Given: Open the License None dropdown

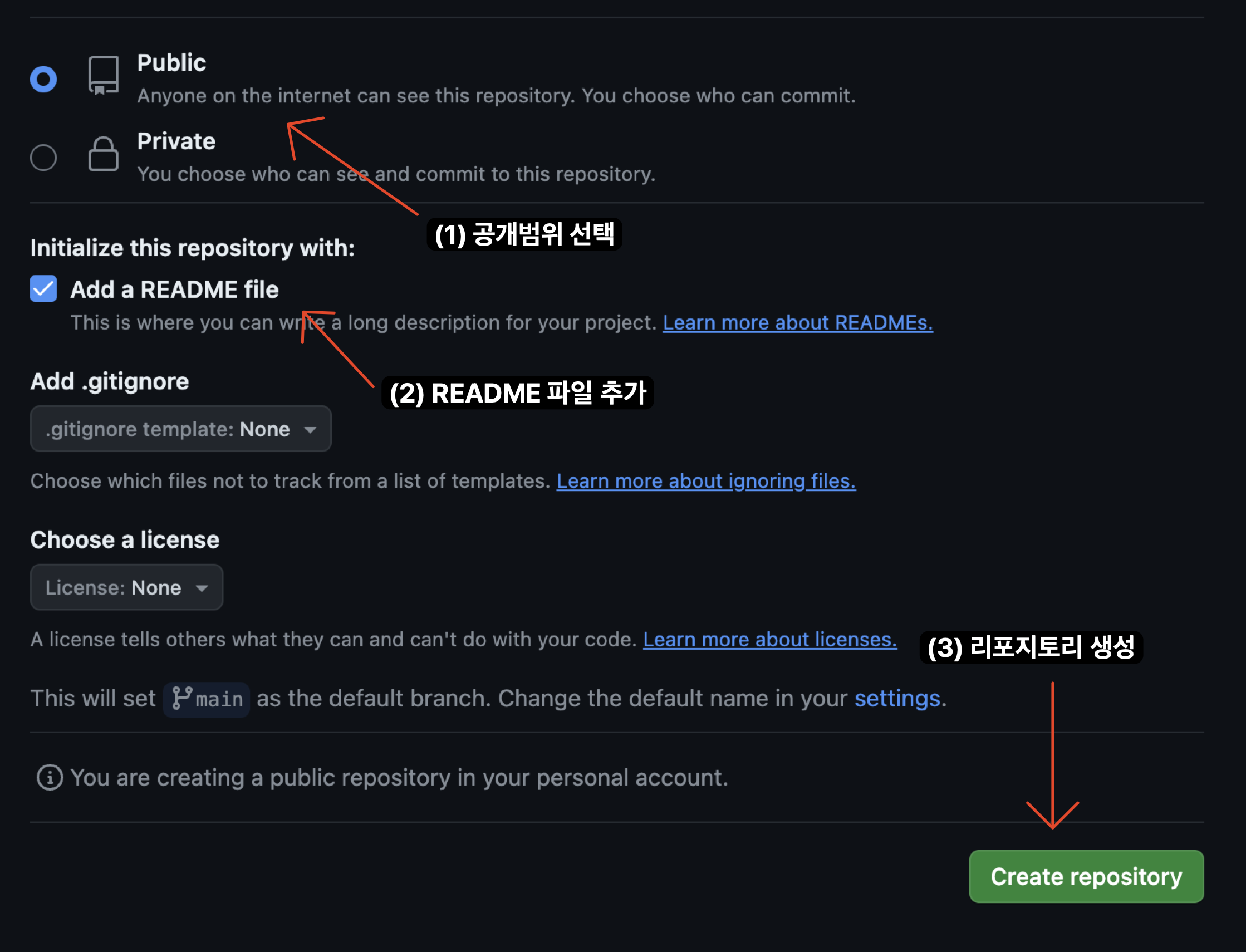Looking at the screenshot, I should [x=126, y=588].
